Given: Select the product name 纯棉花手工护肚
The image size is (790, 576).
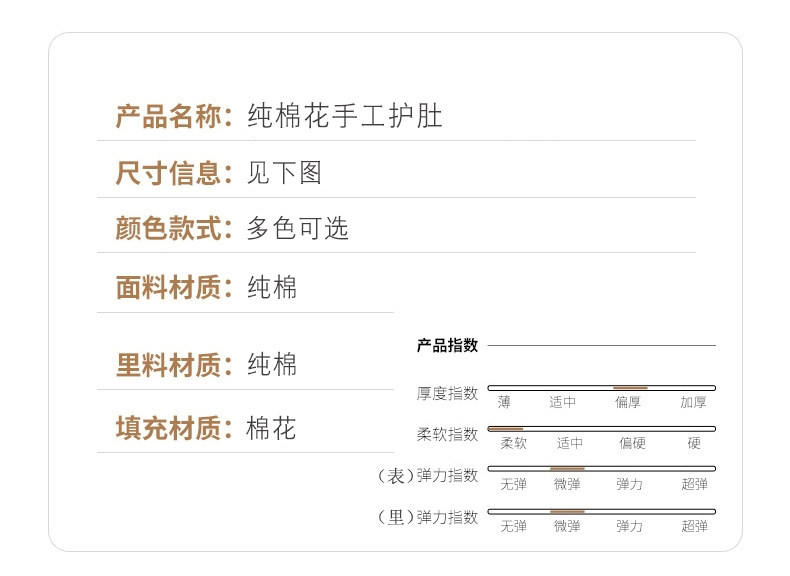Looking at the screenshot, I should click(x=345, y=116).
